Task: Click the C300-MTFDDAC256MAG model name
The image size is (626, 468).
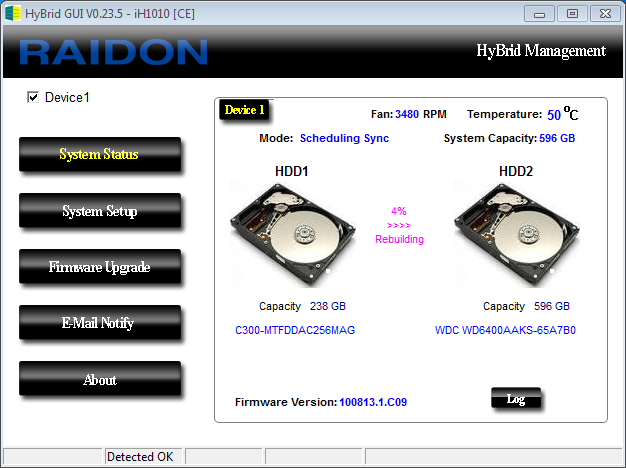Action: [295, 330]
